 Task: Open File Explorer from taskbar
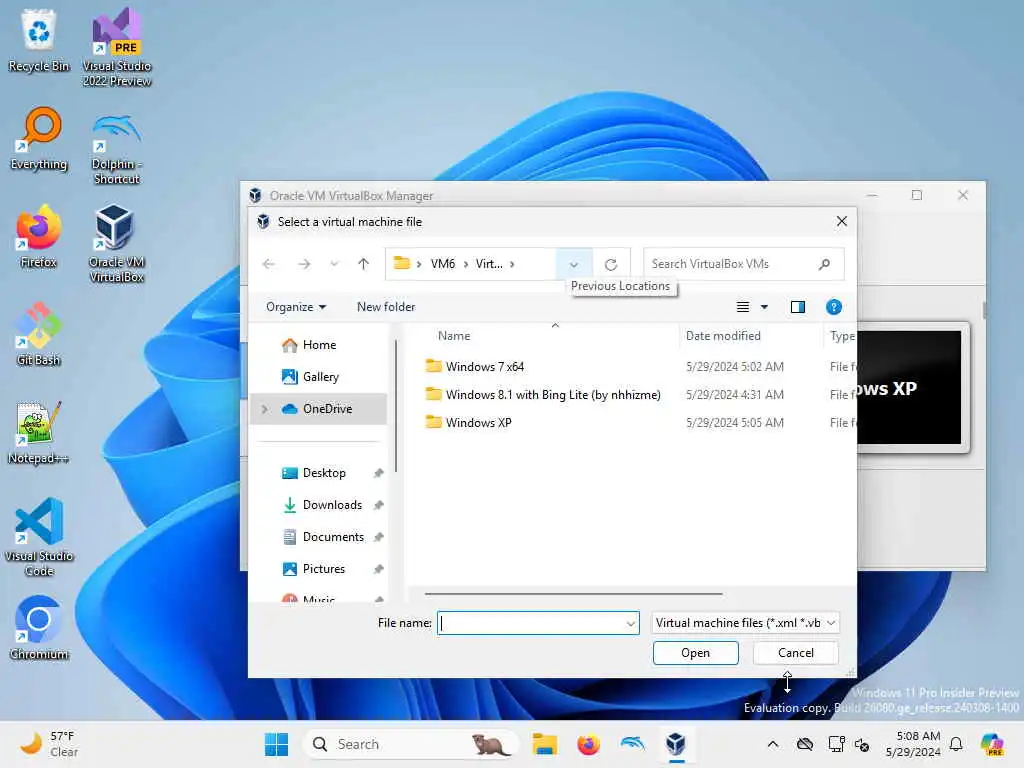tap(544, 744)
